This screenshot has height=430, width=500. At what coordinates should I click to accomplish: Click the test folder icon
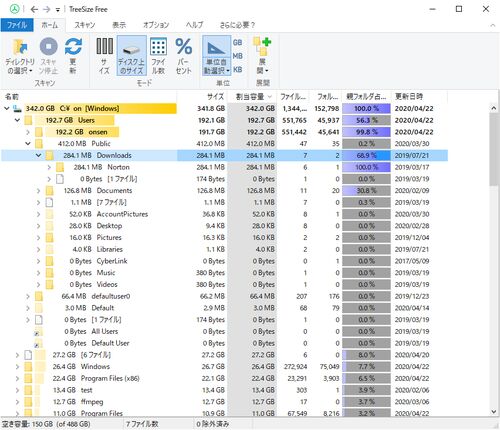click(x=28, y=390)
